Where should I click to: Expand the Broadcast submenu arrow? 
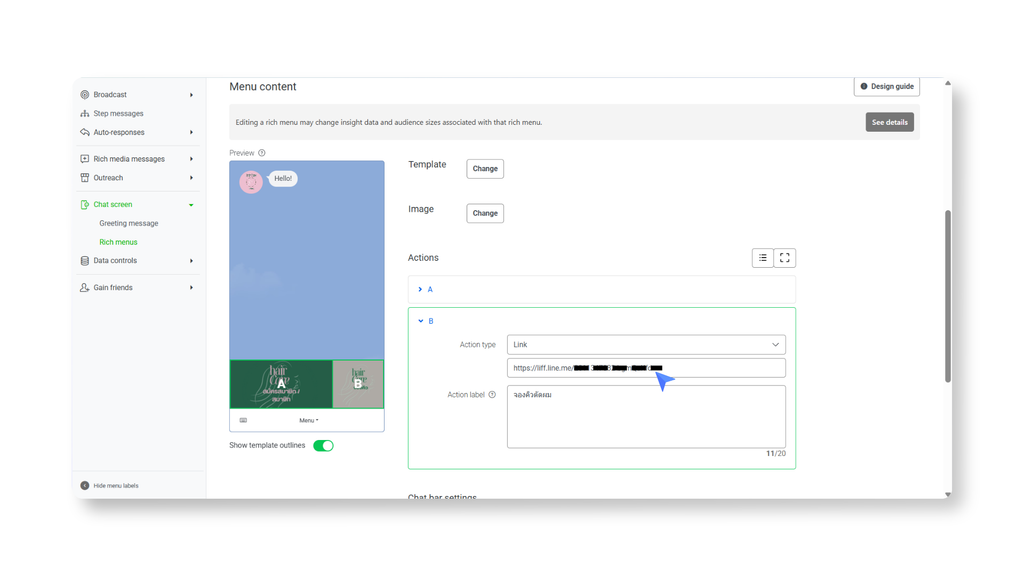coord(191,95)
